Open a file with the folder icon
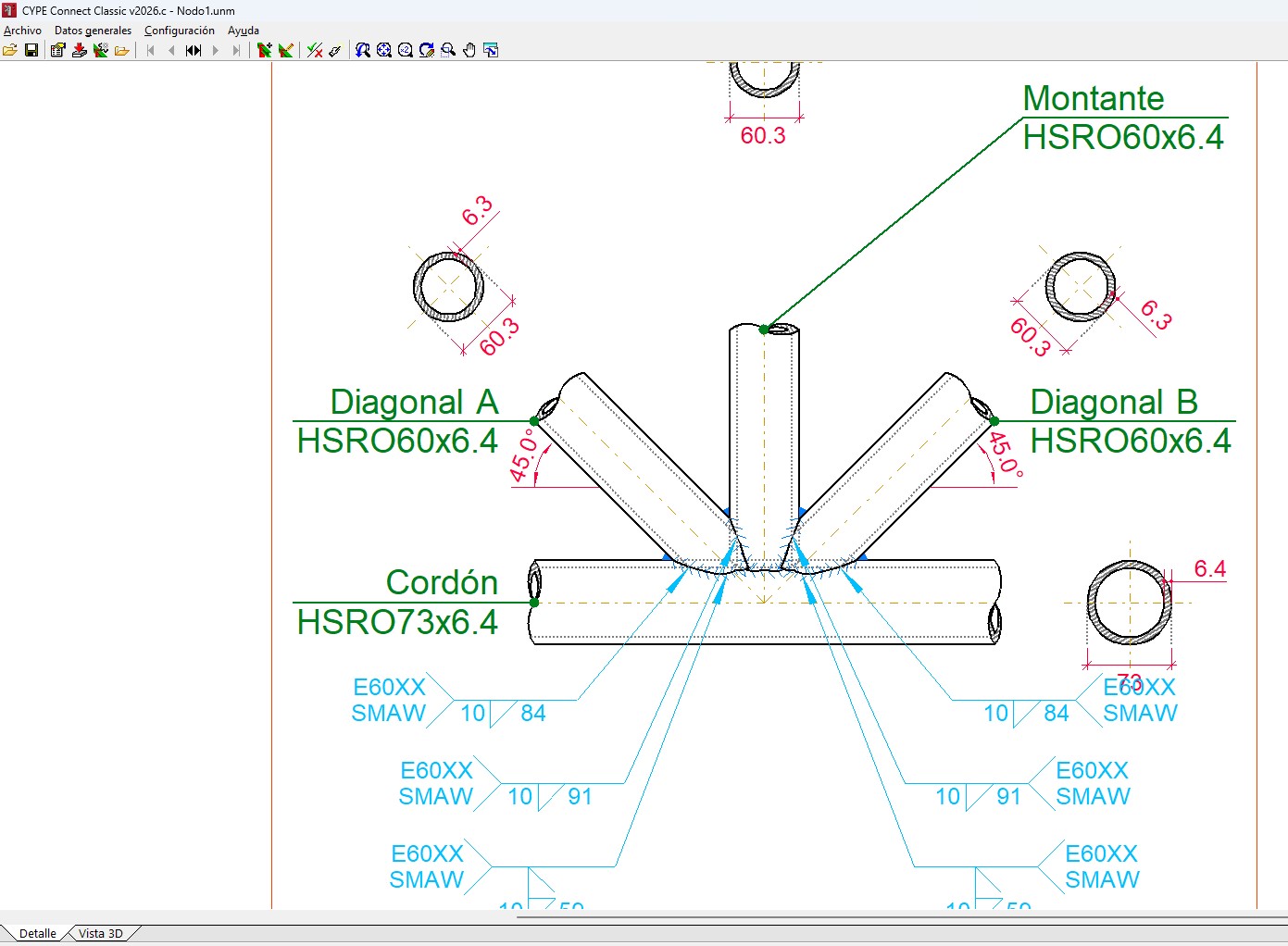This screenshot has height=946, width=1288. pos(10,50)
